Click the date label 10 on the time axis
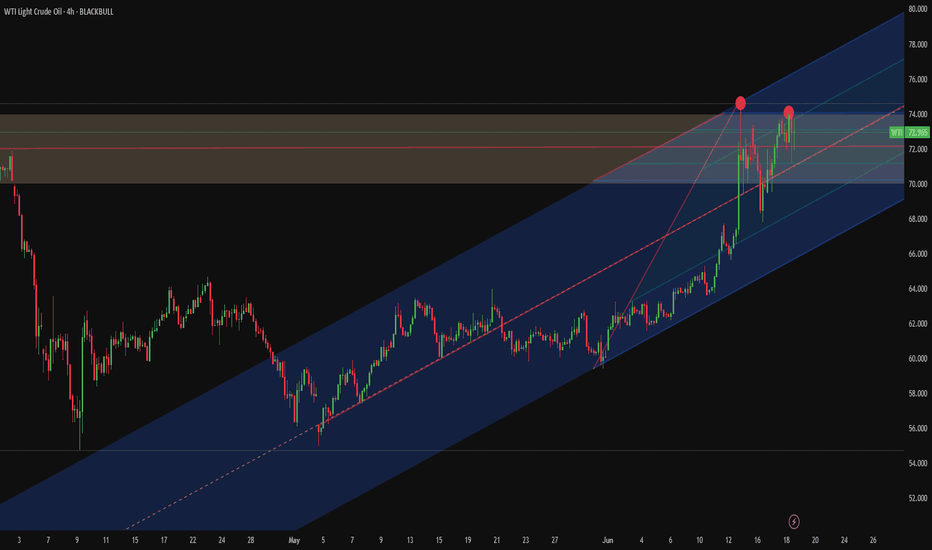The image size is (932, 550). click(x=700, y=540)
